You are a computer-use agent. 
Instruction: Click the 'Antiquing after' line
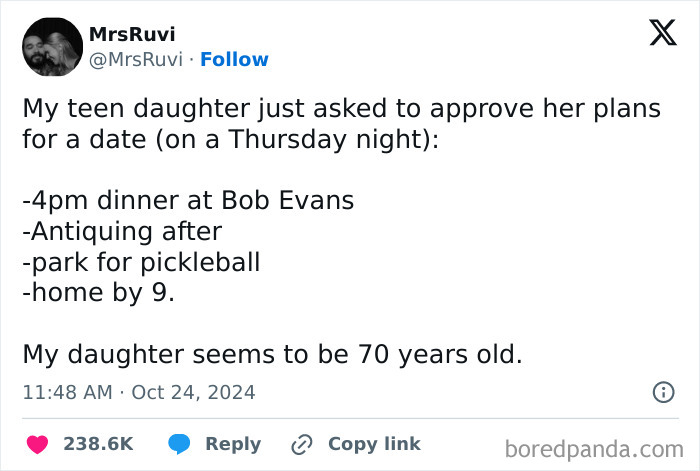[121, 231]
